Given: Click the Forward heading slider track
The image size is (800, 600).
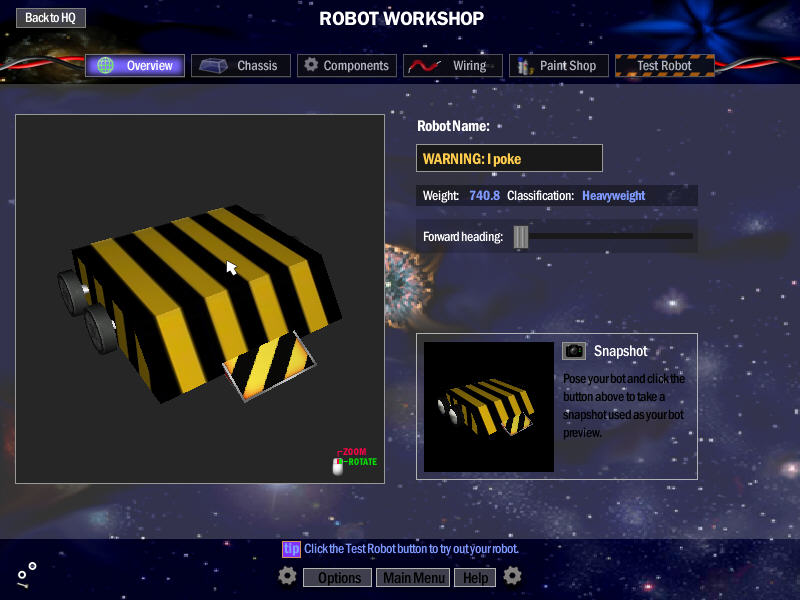Looking at the screenshot, I should [x=604, y=236].
